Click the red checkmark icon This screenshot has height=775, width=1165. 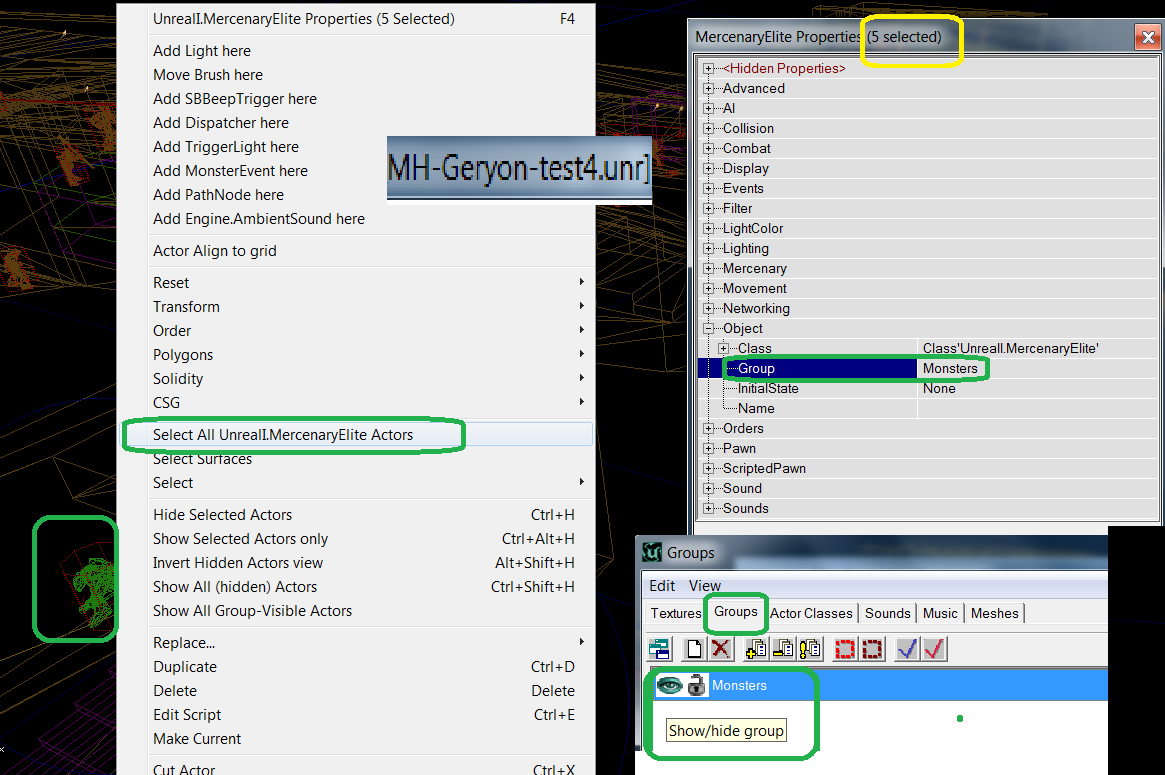point(934,649)
